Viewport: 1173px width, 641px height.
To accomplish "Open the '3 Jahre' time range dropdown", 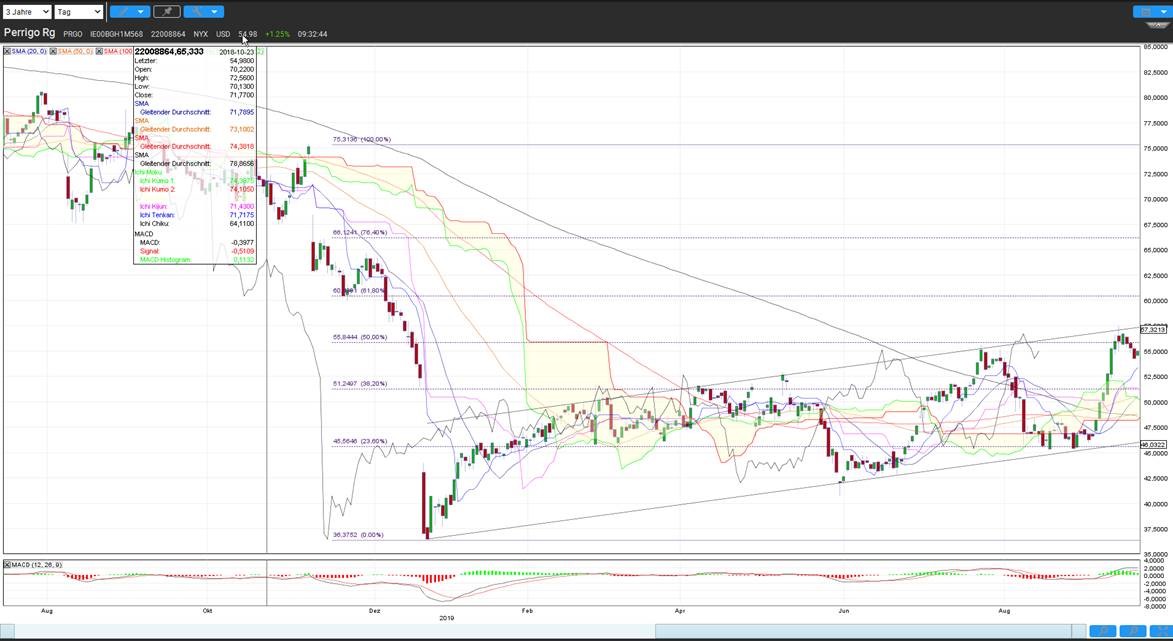I will tap(26, 12).
